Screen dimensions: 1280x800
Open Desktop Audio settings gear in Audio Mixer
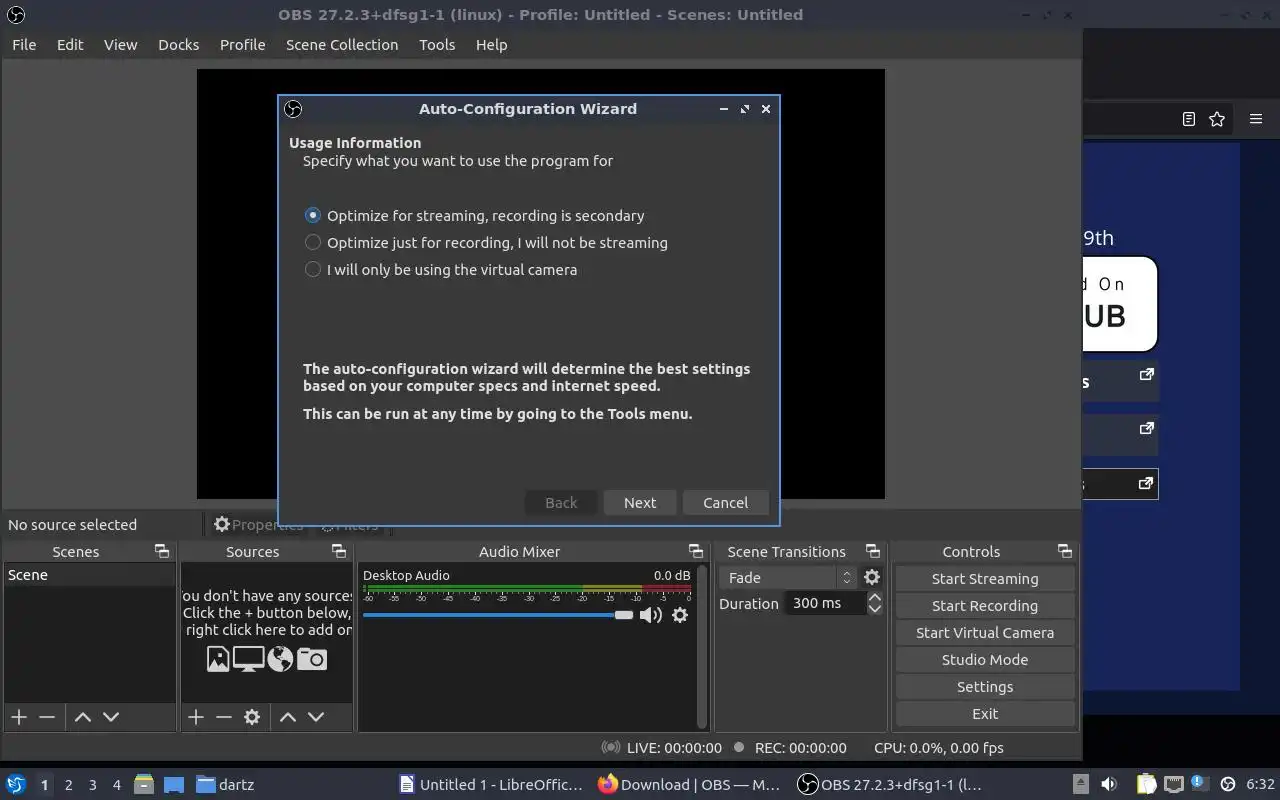coord(680,615)
